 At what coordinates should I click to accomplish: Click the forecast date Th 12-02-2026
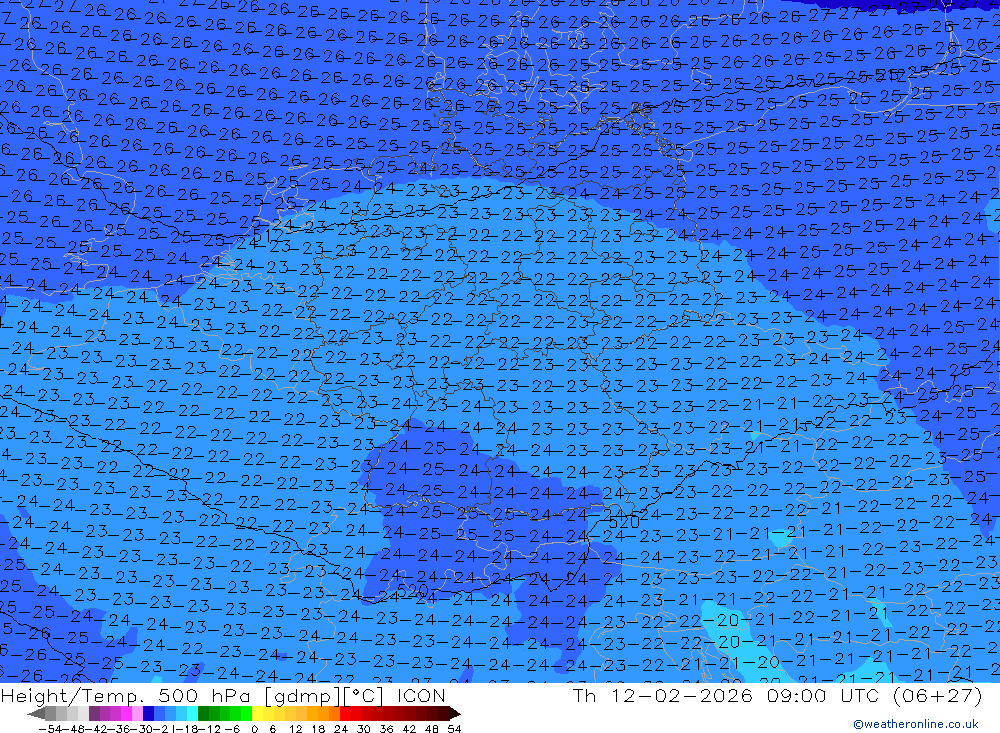pyautogui.click(x=663, y=695)
